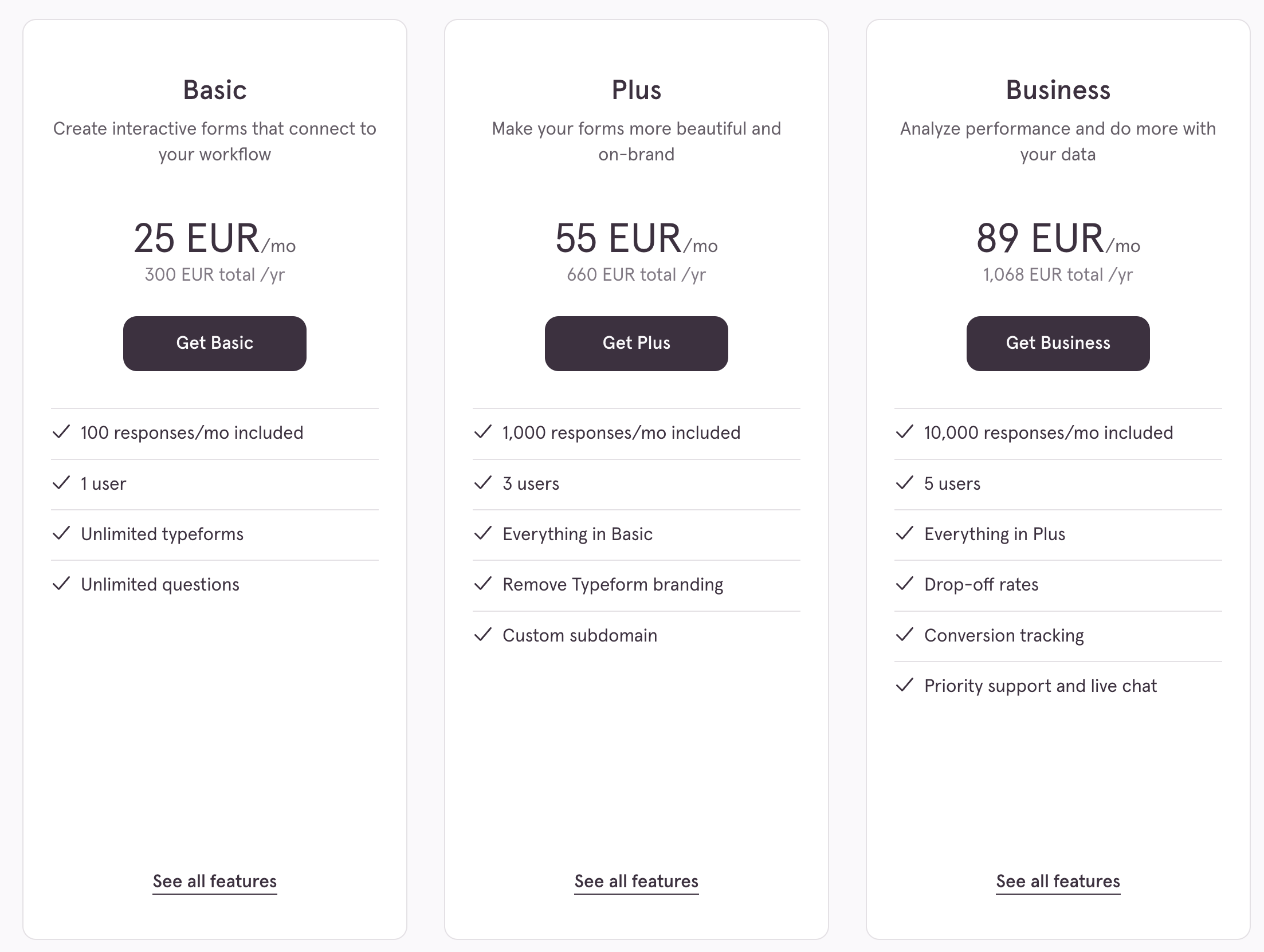This screenshot has width=1264, height=952.
Task: Click the Get Basic button
Action: [214, 343]
